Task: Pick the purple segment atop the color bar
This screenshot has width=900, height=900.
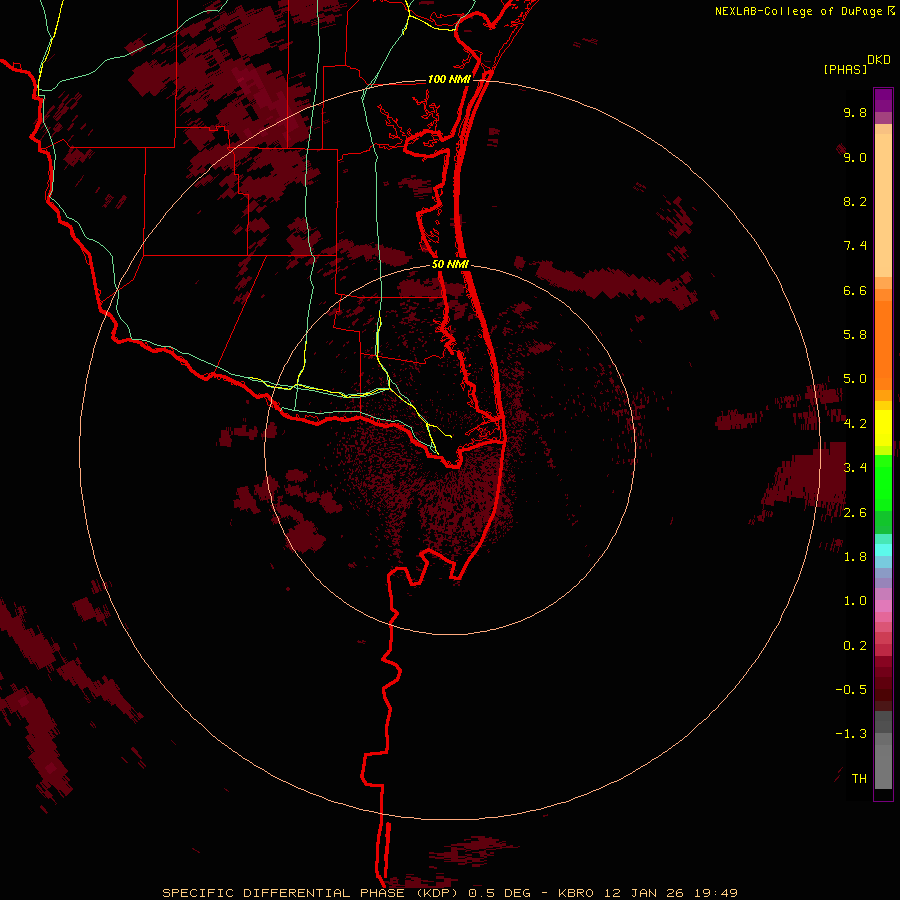Action: coord(883,100)
